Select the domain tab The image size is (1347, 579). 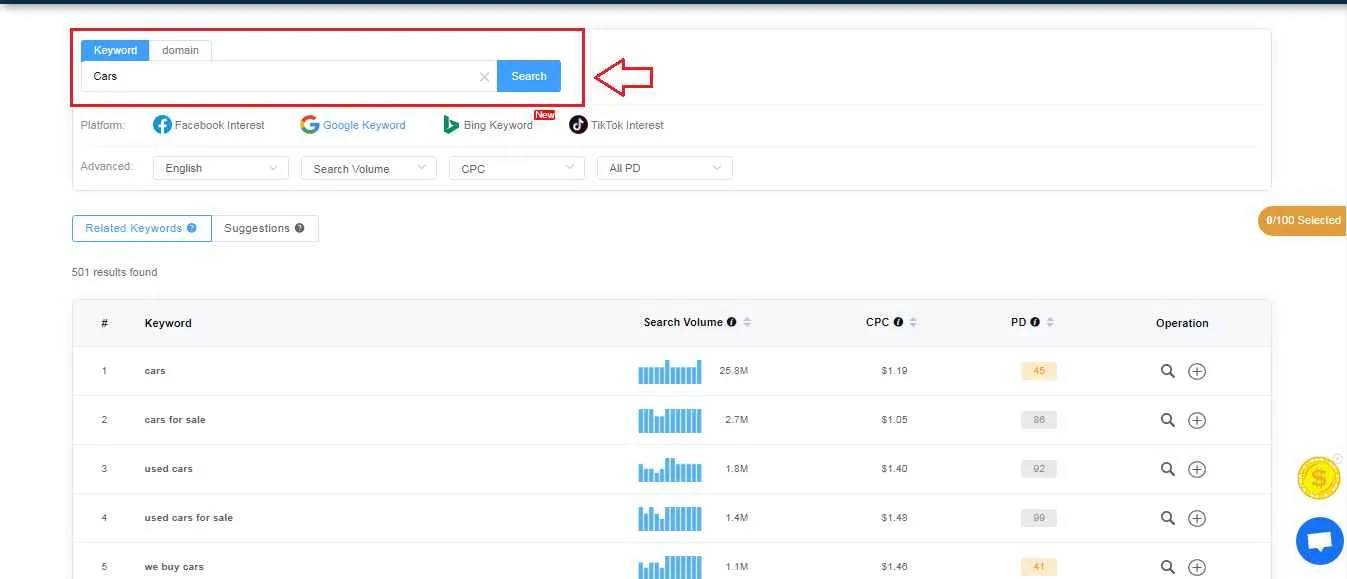point(180,50)
